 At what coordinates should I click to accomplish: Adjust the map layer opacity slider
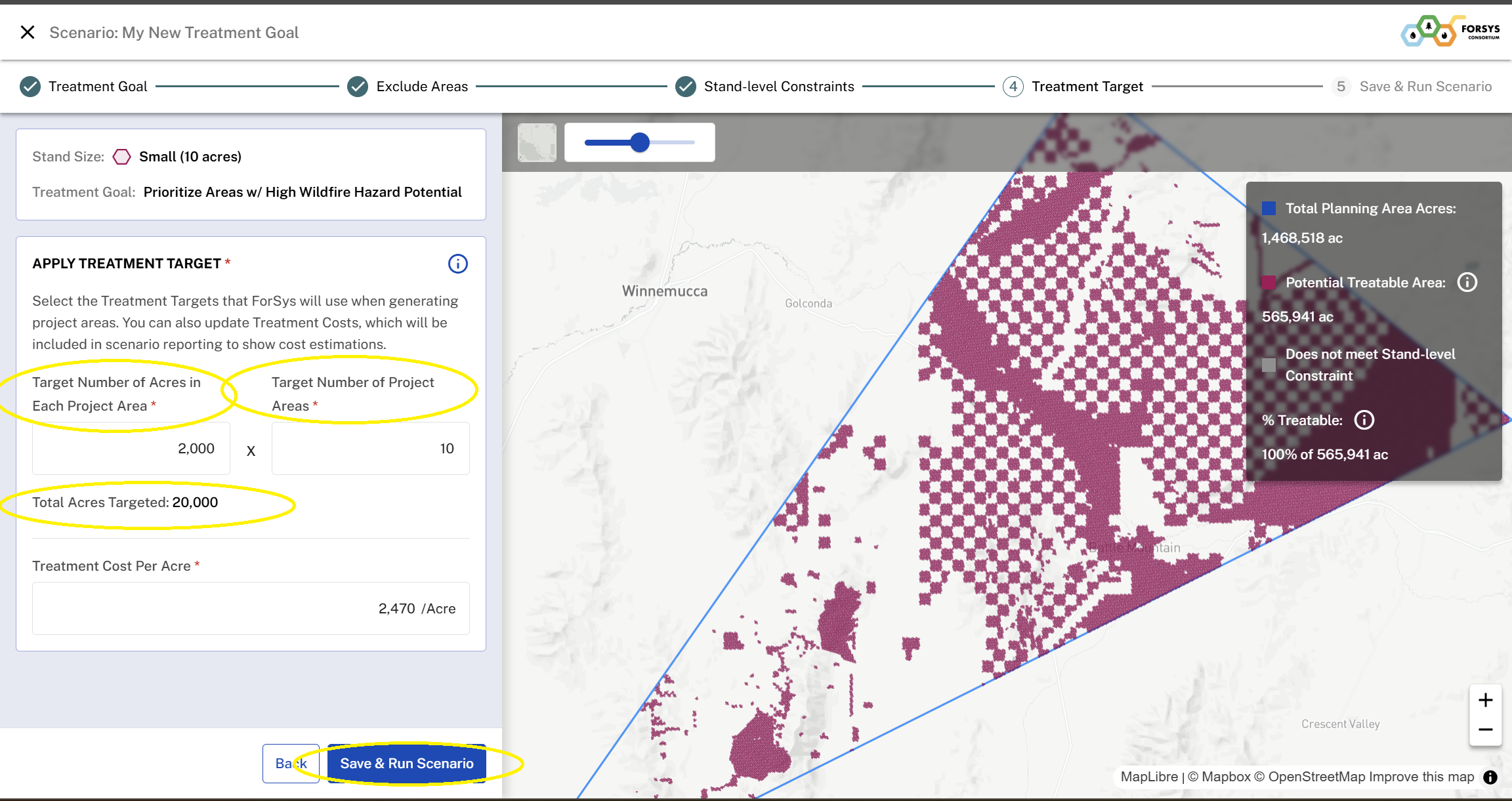click(x=640, y=142)
